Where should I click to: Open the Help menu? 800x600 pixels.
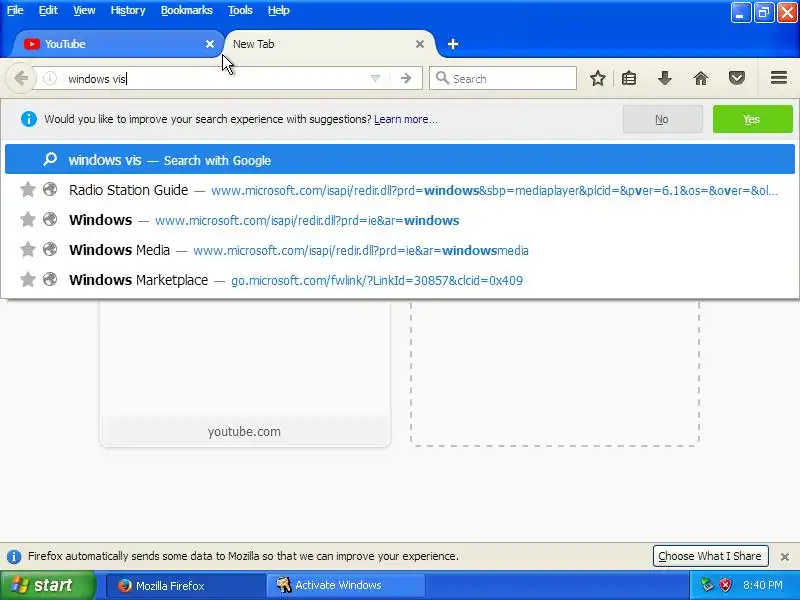point(279,10)
